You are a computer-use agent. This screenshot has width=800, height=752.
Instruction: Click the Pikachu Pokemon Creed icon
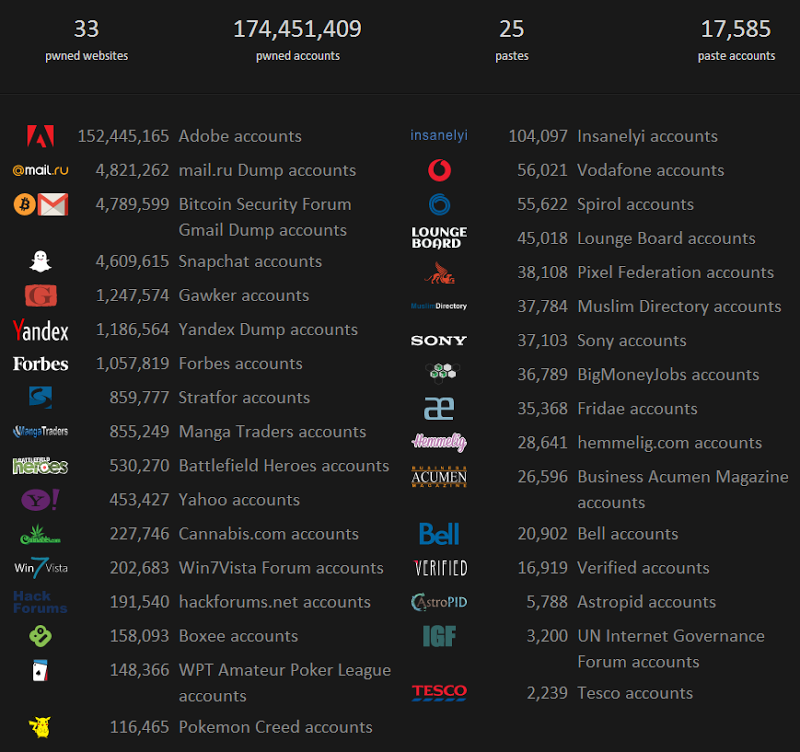pyautogui.click(x=40, y=727)
